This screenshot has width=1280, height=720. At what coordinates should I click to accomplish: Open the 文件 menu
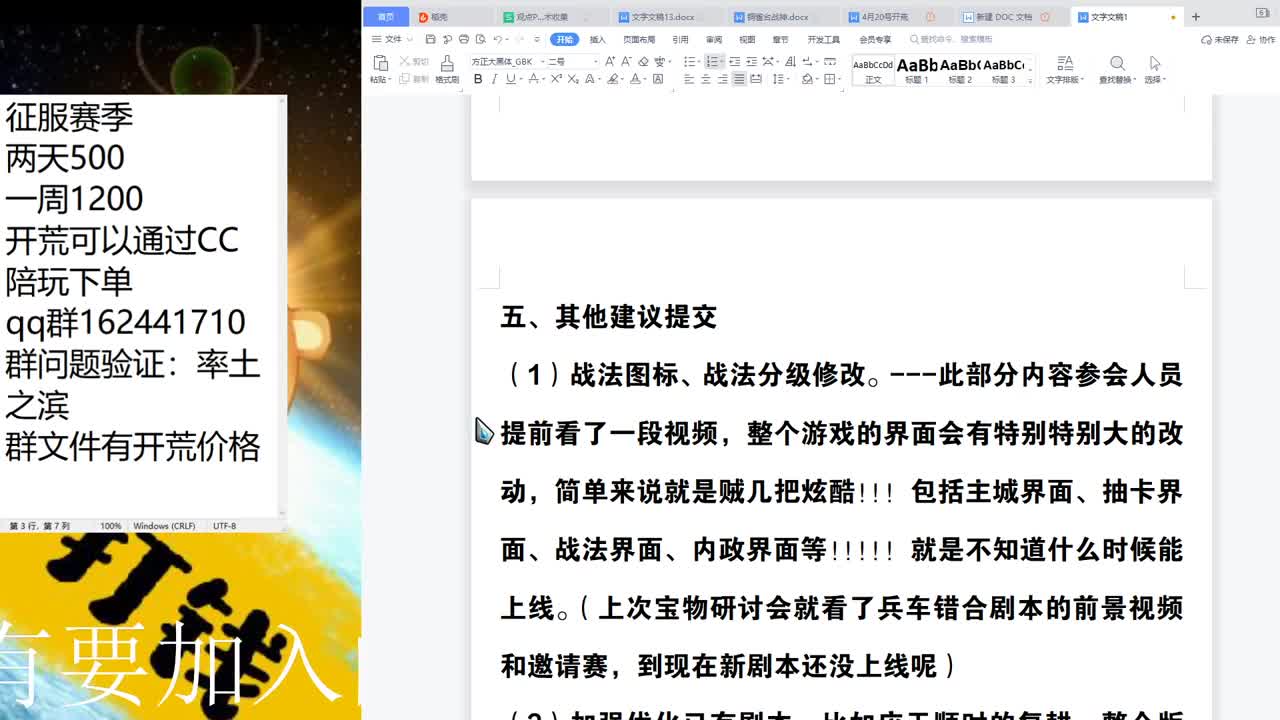[391, 39]
